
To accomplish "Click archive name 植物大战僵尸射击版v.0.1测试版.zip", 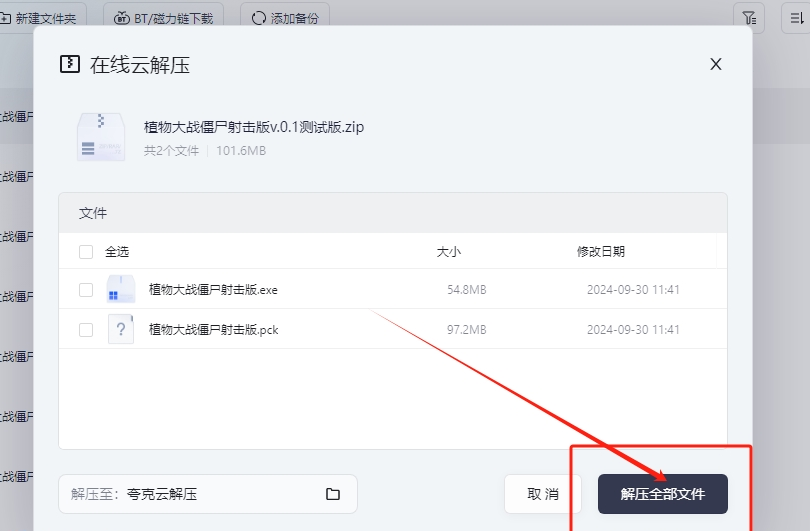I will (x=254, y=127).
